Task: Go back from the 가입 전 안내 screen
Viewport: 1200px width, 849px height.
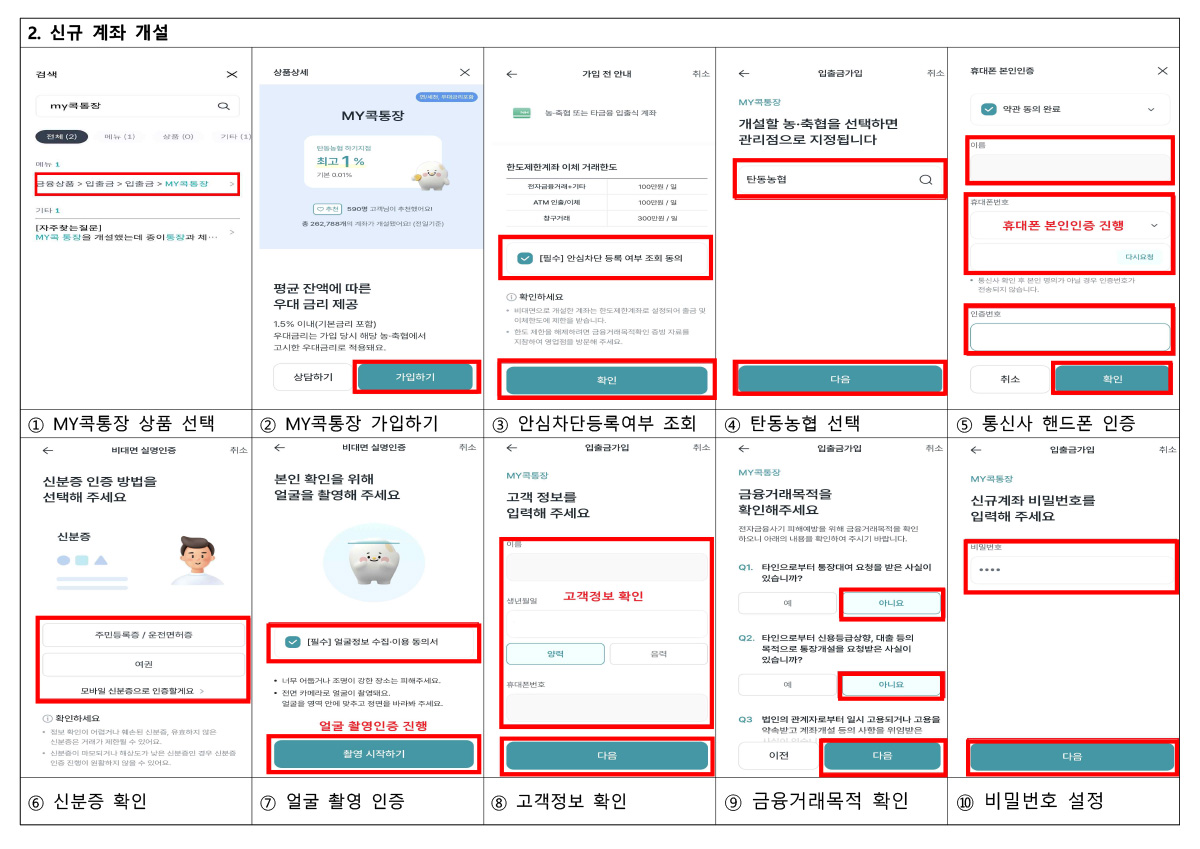Action: click(x=512, y=74)
